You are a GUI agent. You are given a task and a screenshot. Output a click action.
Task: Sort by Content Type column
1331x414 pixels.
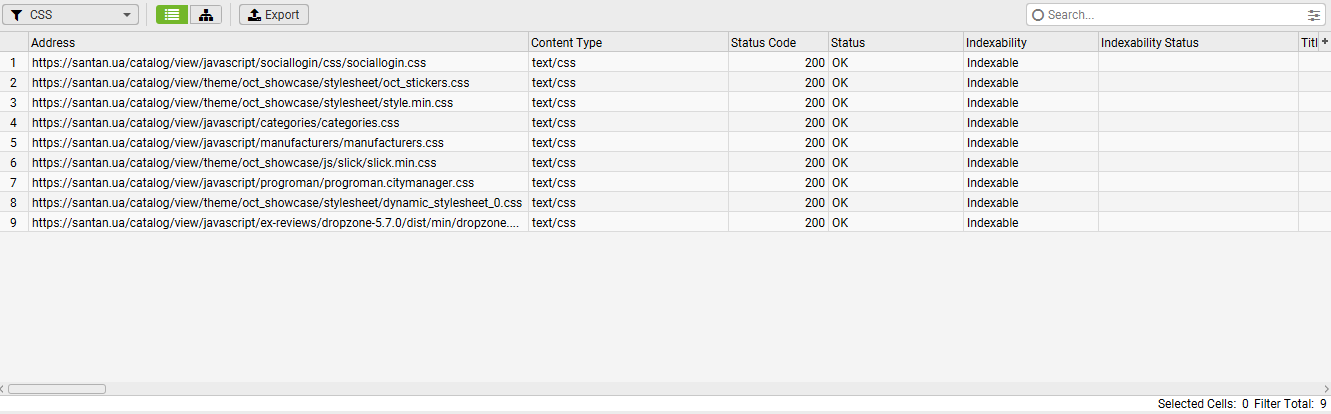click(x=627, y=43)
